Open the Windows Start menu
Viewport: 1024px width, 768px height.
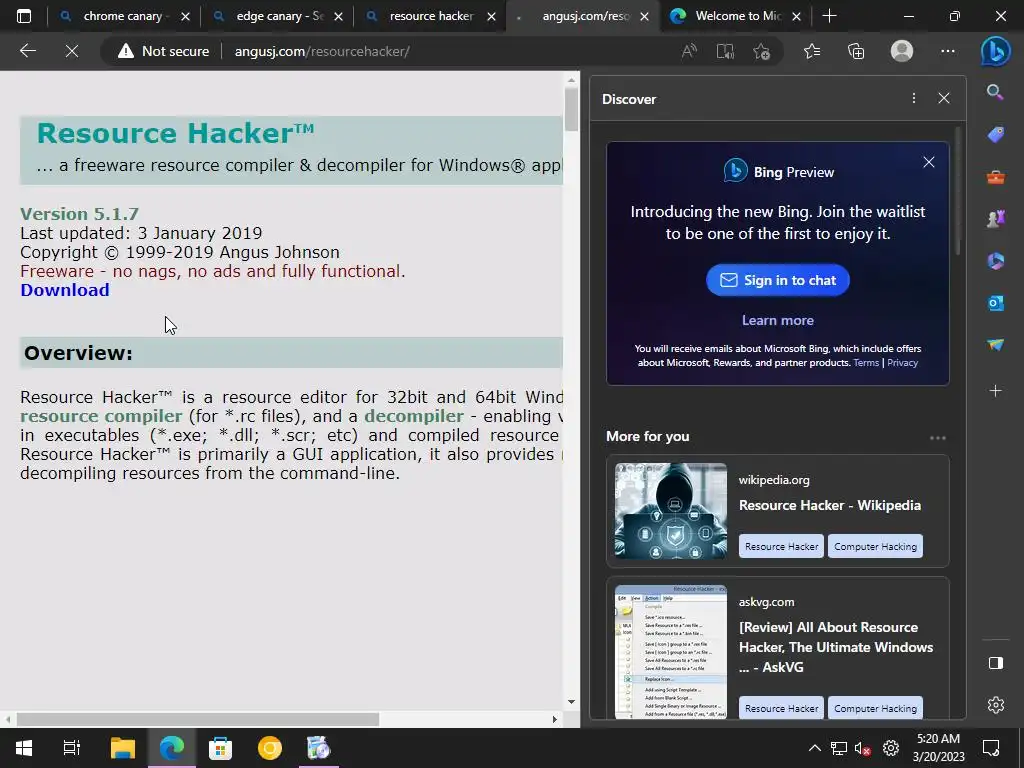(x=24, y=748)
